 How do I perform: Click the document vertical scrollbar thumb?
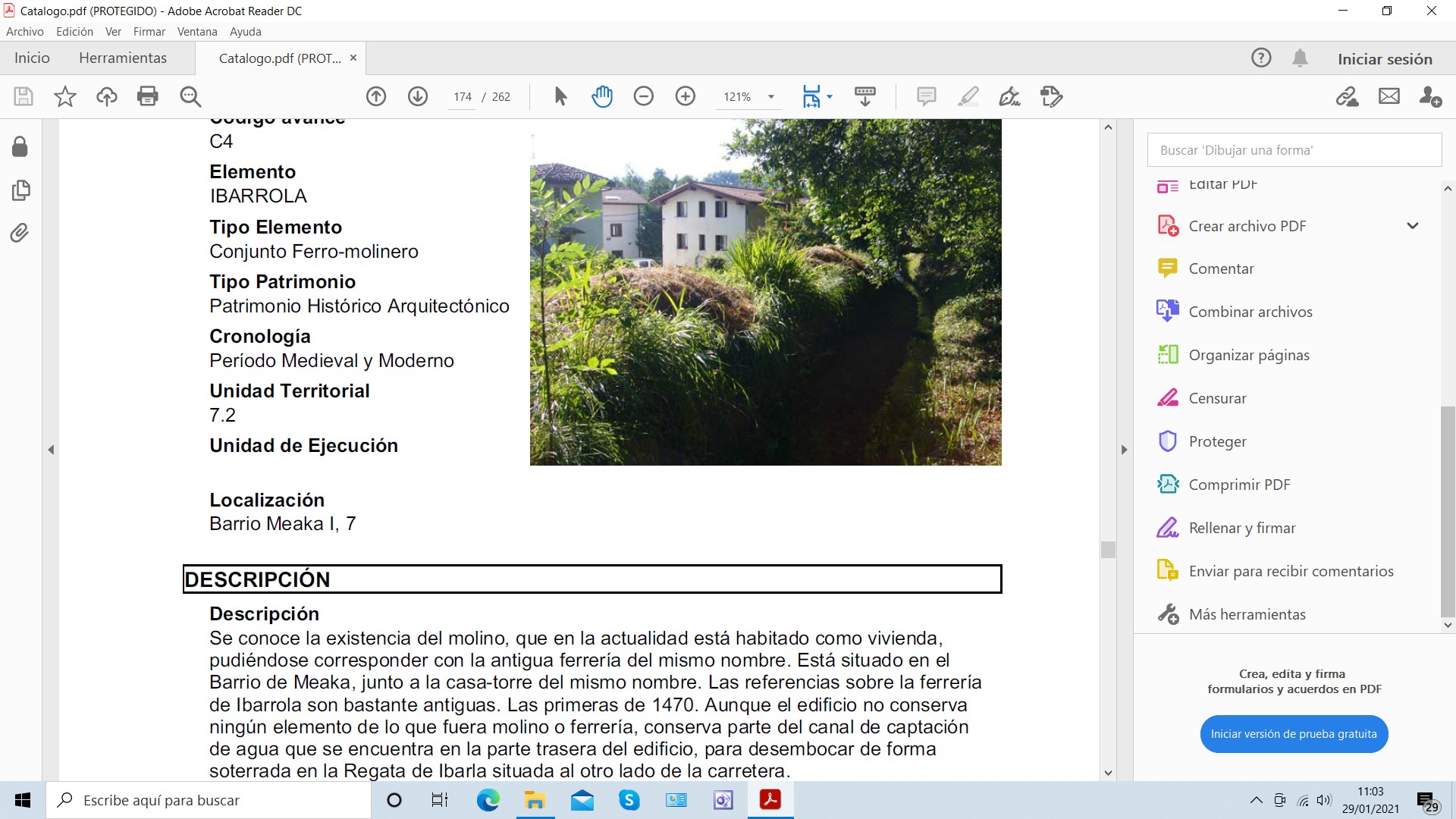1108,549
